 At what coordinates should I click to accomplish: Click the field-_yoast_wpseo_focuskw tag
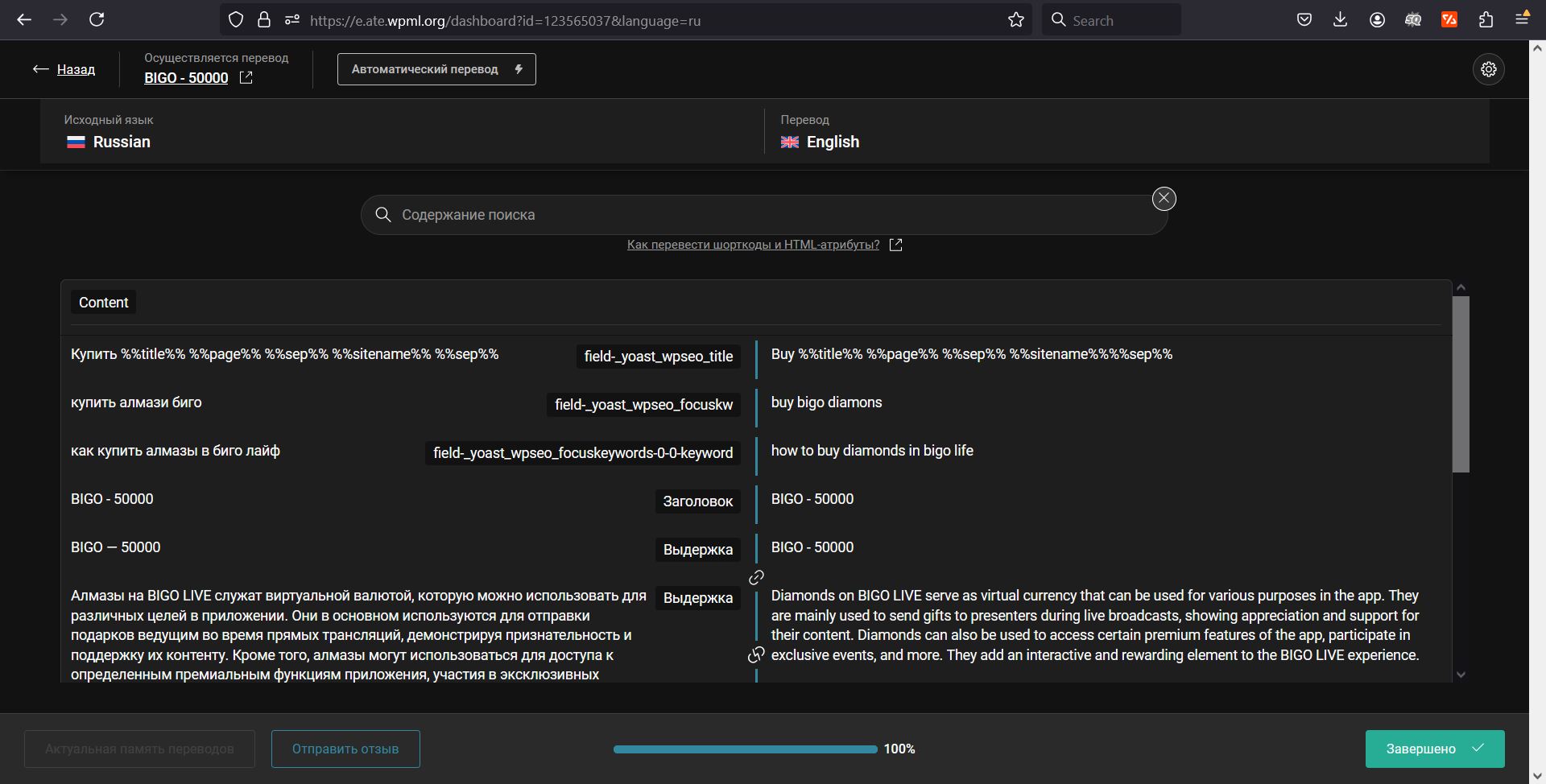pos(643,405)
